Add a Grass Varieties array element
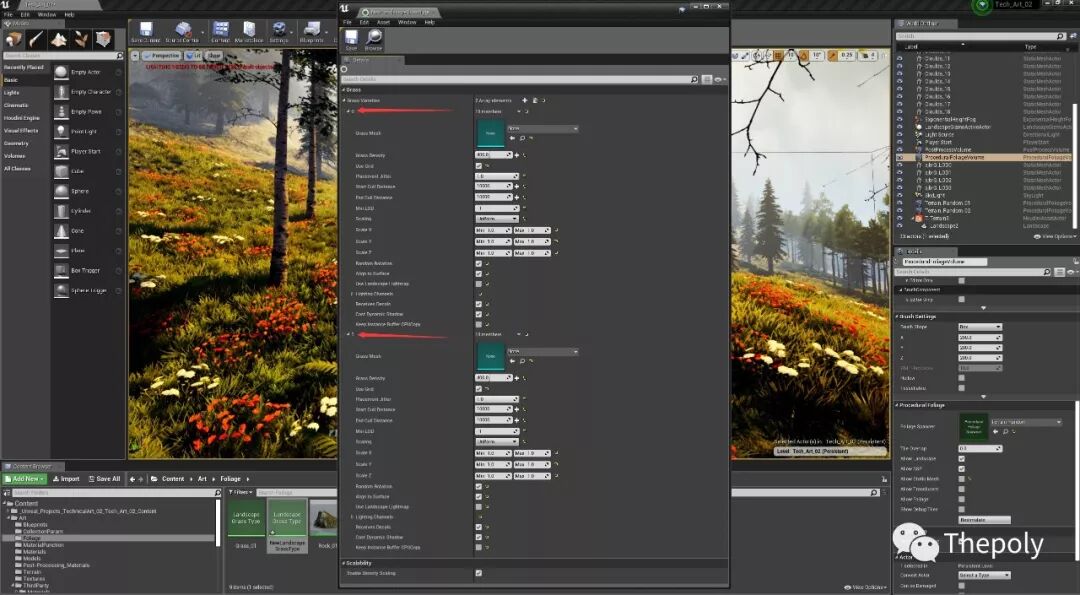 525,101
